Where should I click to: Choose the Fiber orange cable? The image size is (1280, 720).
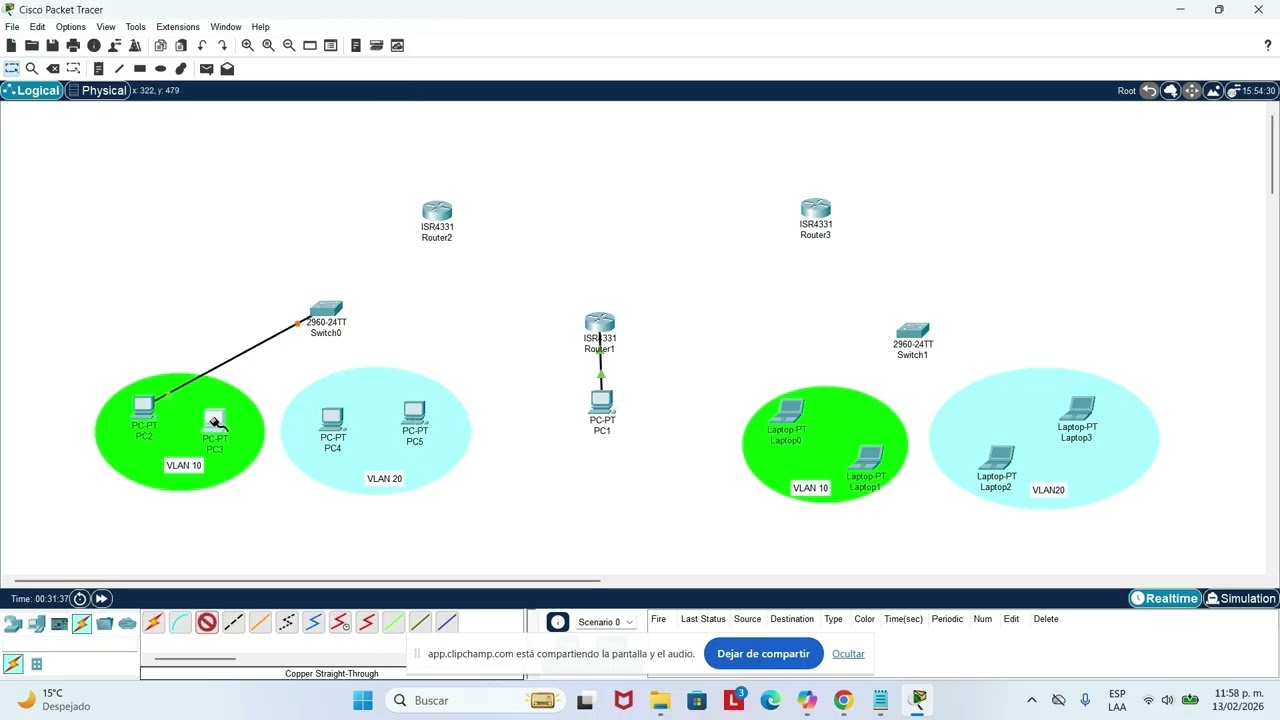pos(260,622)
